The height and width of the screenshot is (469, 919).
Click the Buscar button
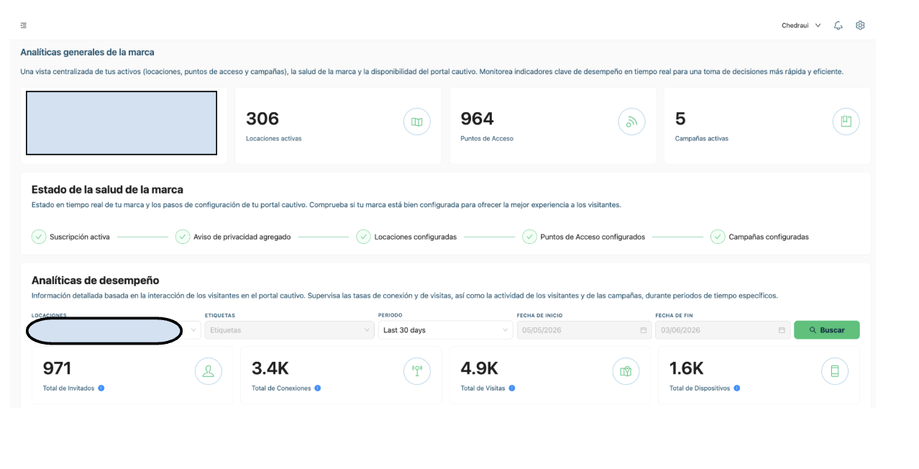click(x=826, y=330)
